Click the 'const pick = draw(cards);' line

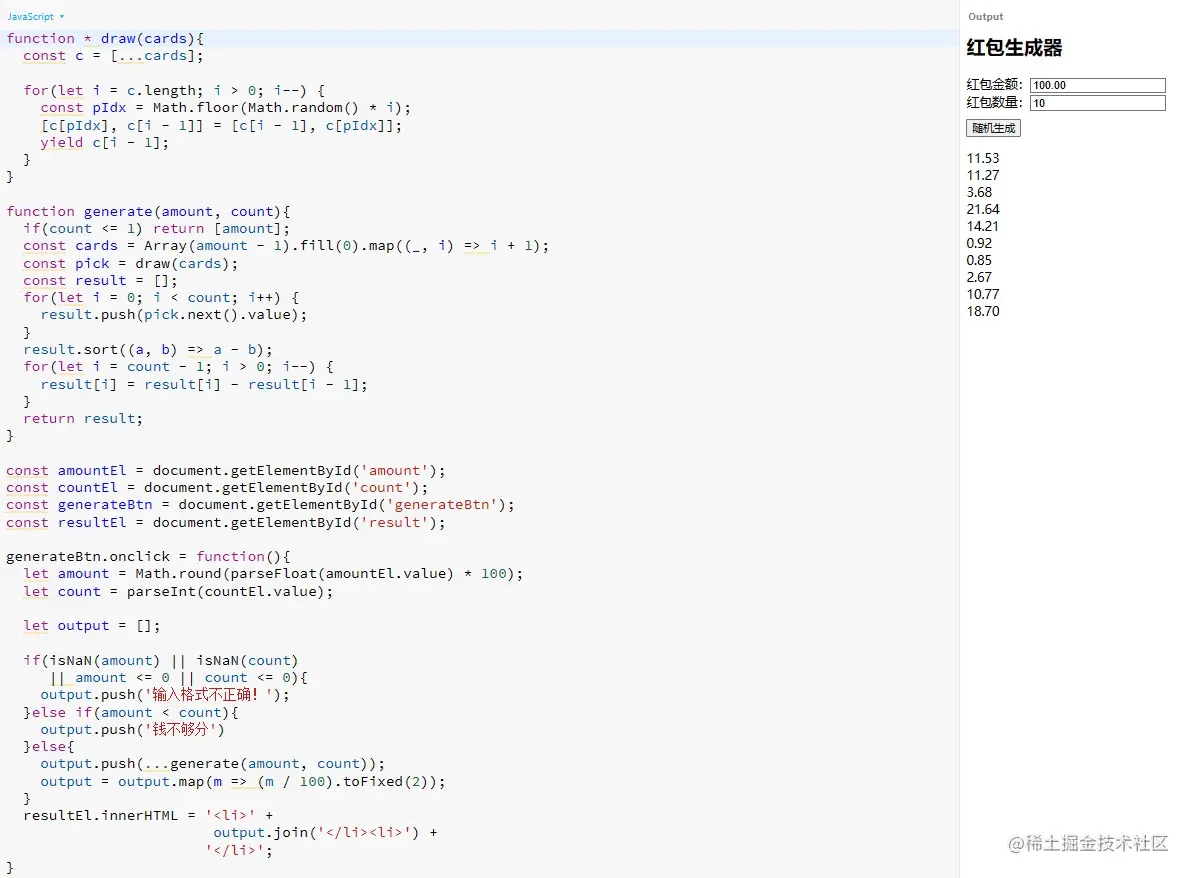click(130, 264)
